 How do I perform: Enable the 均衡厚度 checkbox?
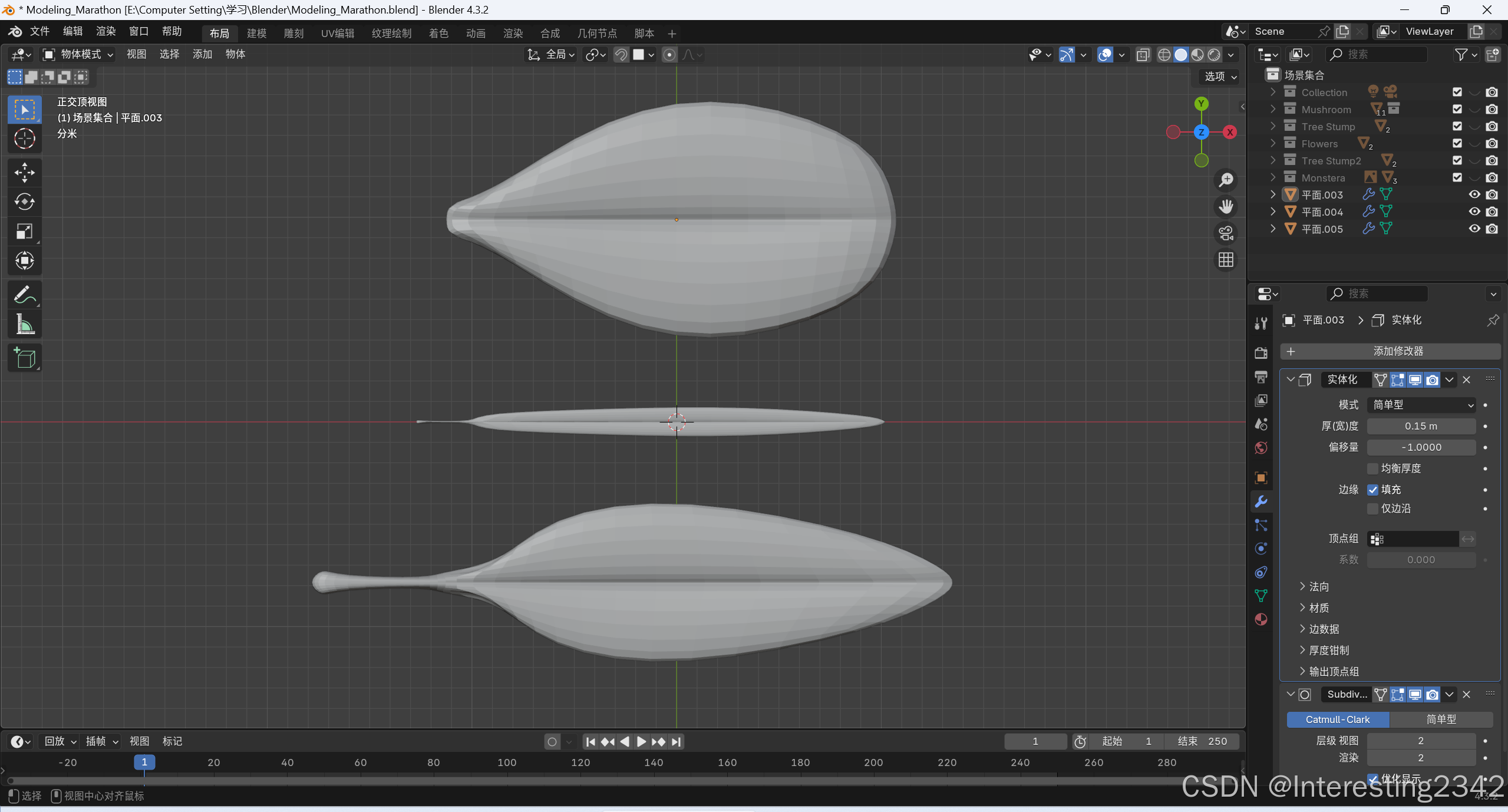tap(1373, 468)
